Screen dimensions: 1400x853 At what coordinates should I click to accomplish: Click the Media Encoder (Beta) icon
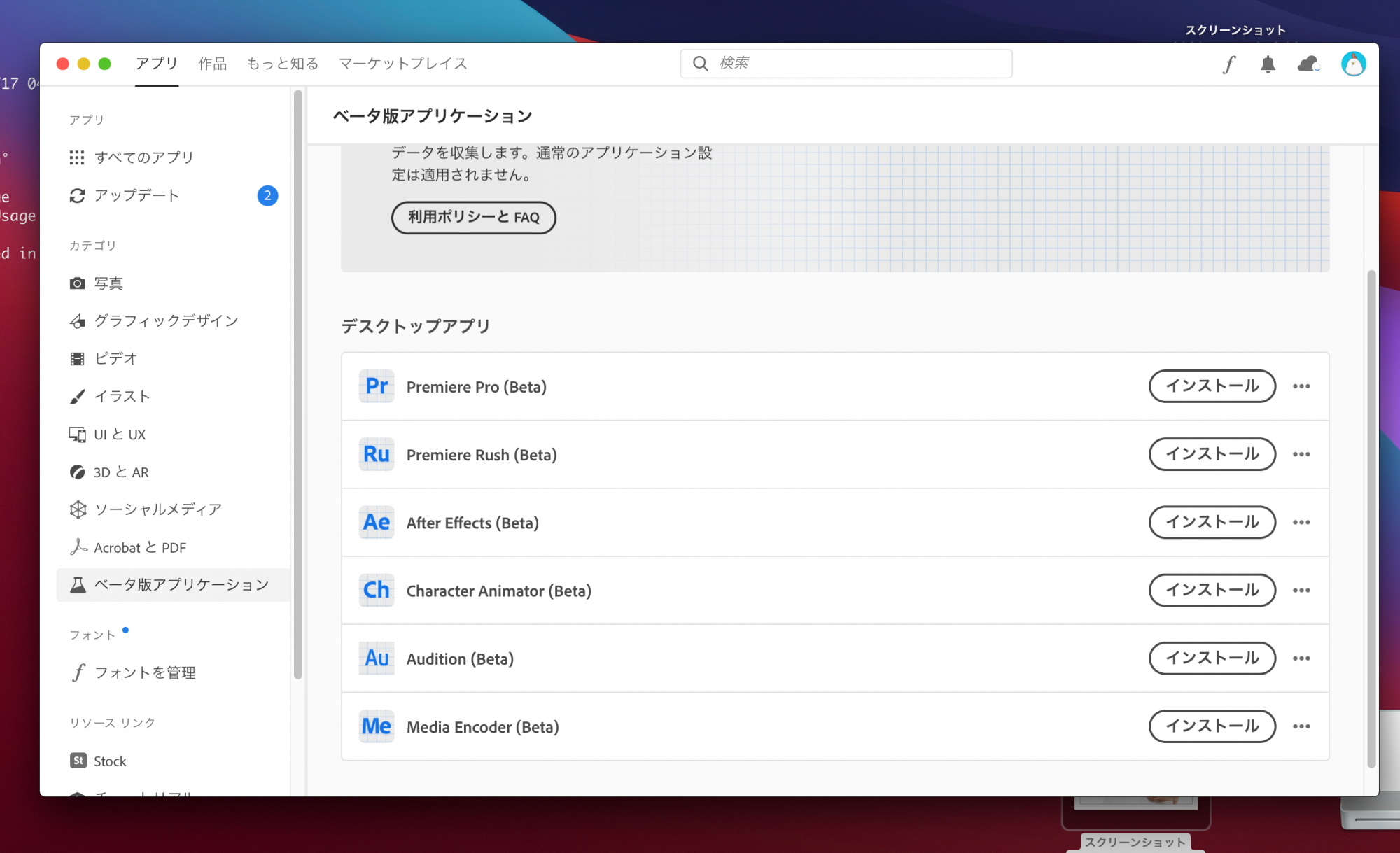click(x=377, y=726)
